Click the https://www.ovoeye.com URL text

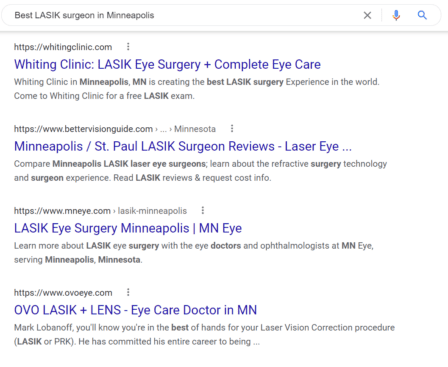[x=63, y=293]
